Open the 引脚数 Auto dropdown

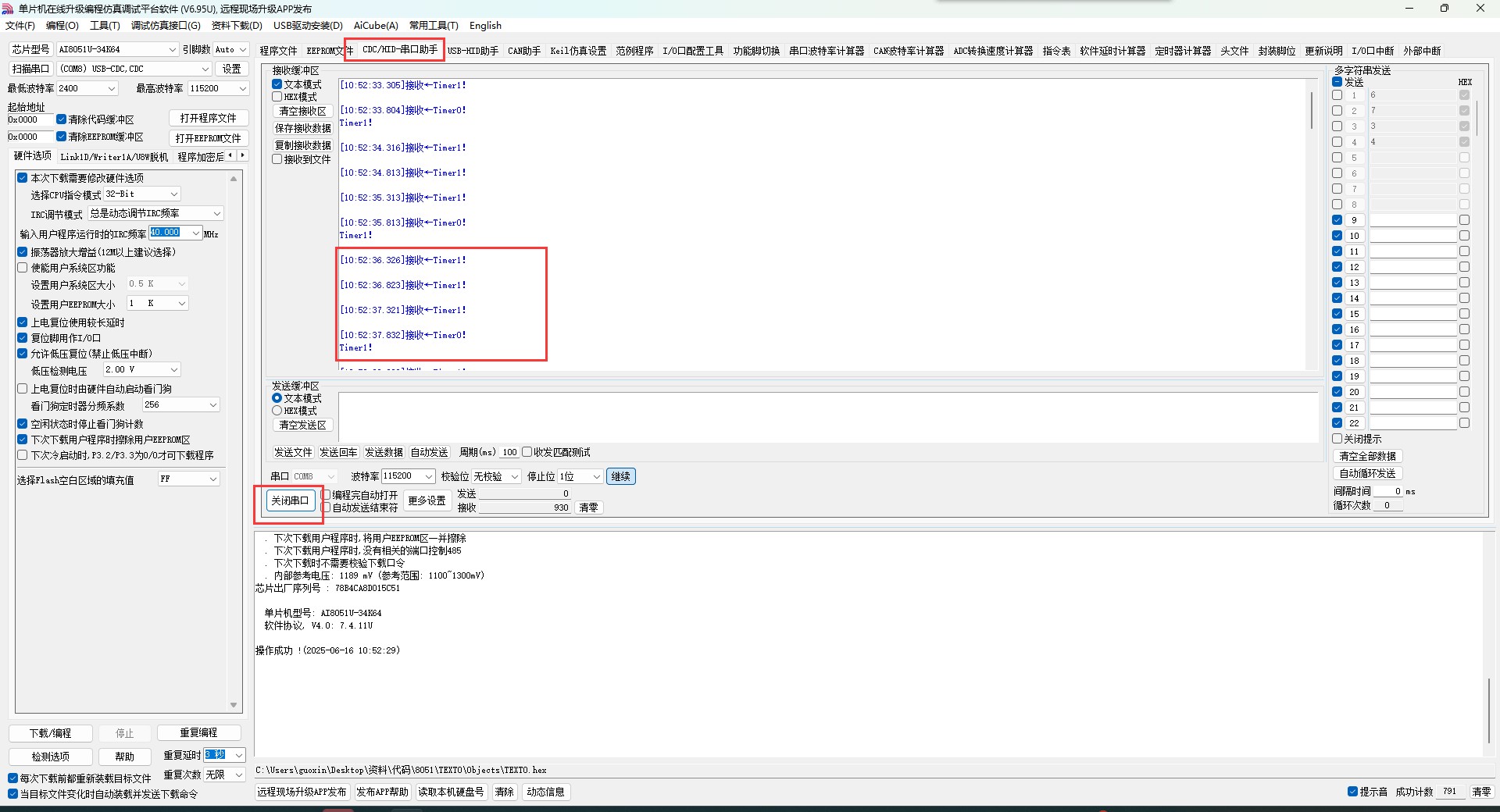230,49
